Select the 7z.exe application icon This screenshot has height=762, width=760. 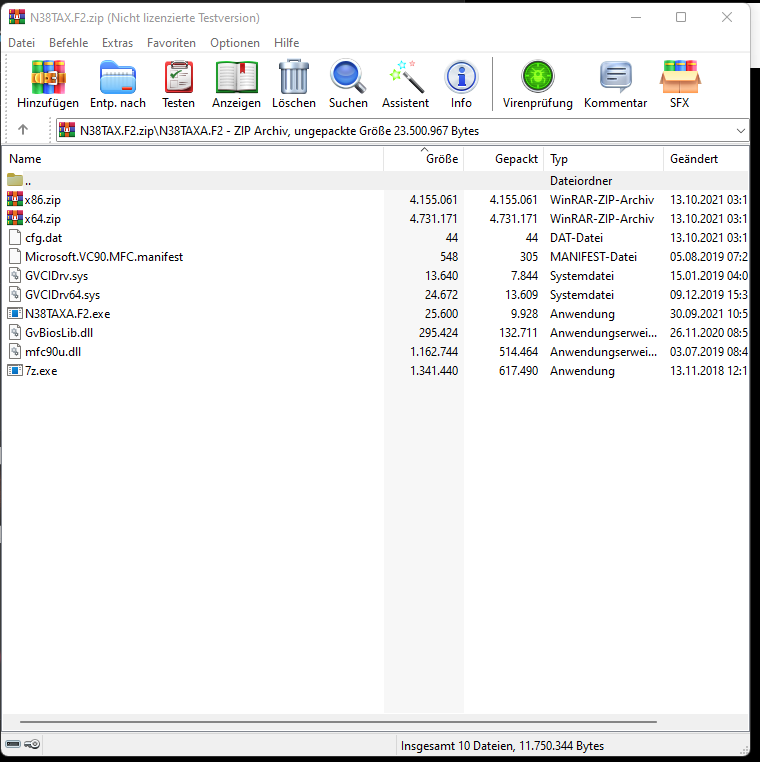pos(15,370)
